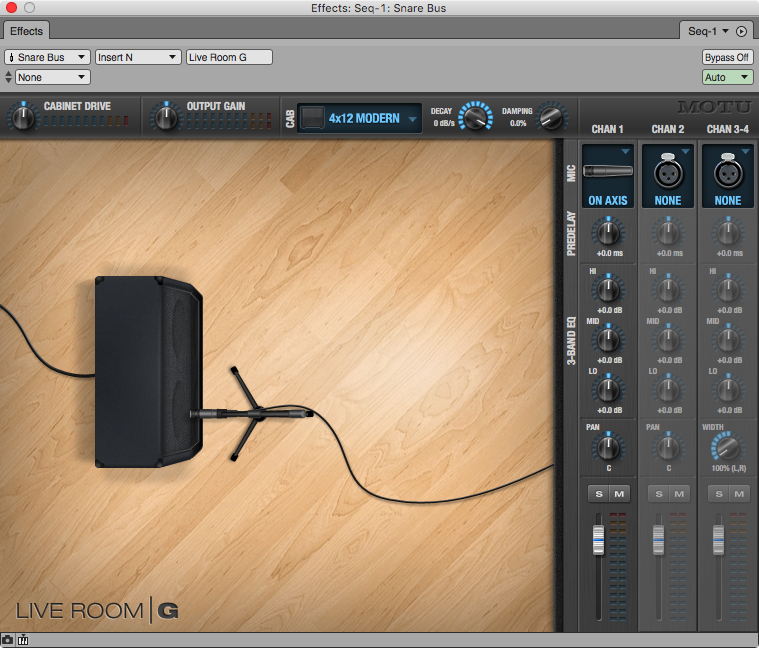This screenshot has height=648, width=759.
Task: Open the Chan 2 NONE mic selector
Action: click(x=668, y=176)
